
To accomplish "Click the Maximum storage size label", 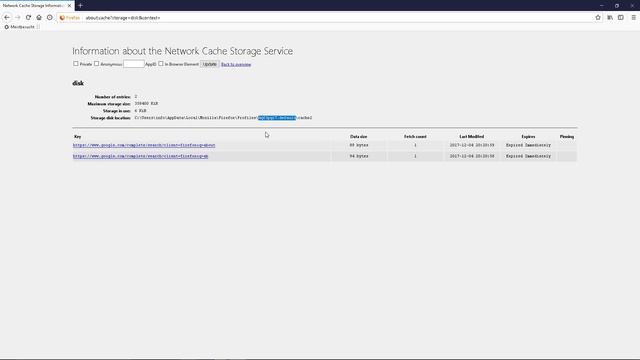I will (109, 104).
